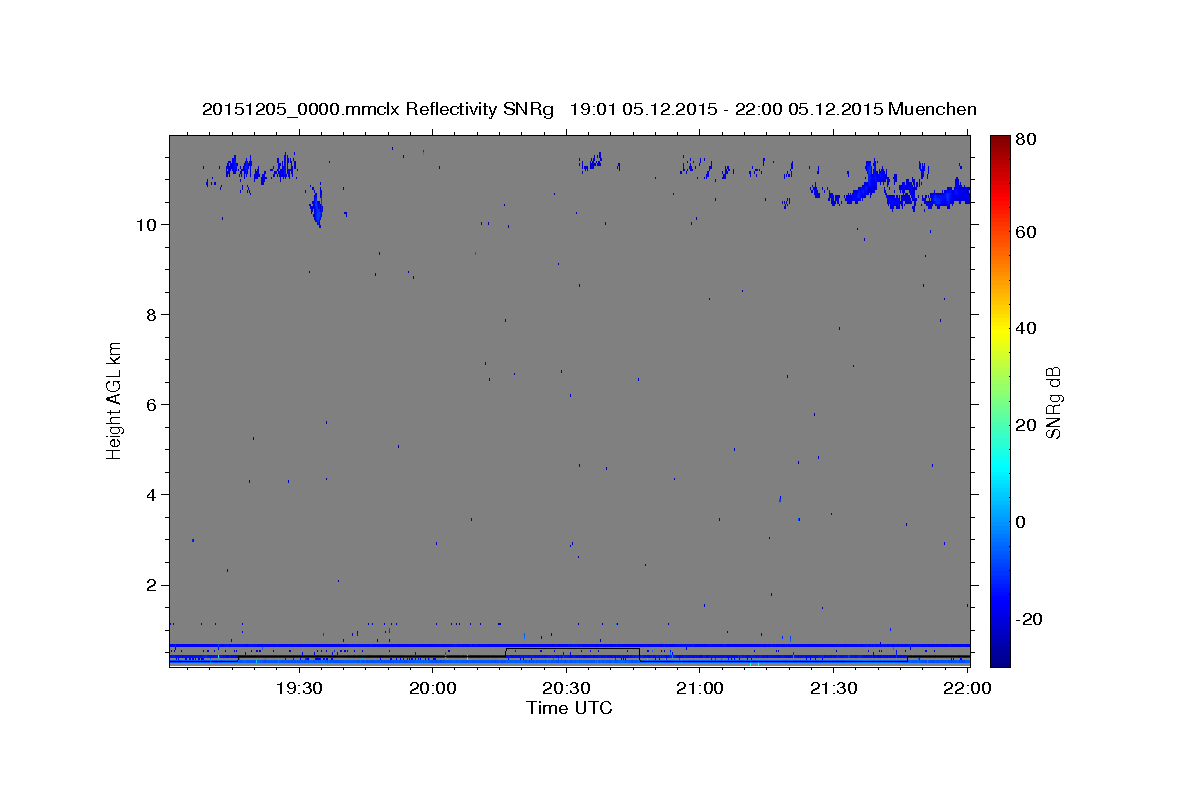Click the height tick label 10
Screen dimensions: 1200x800
point(148,224)
